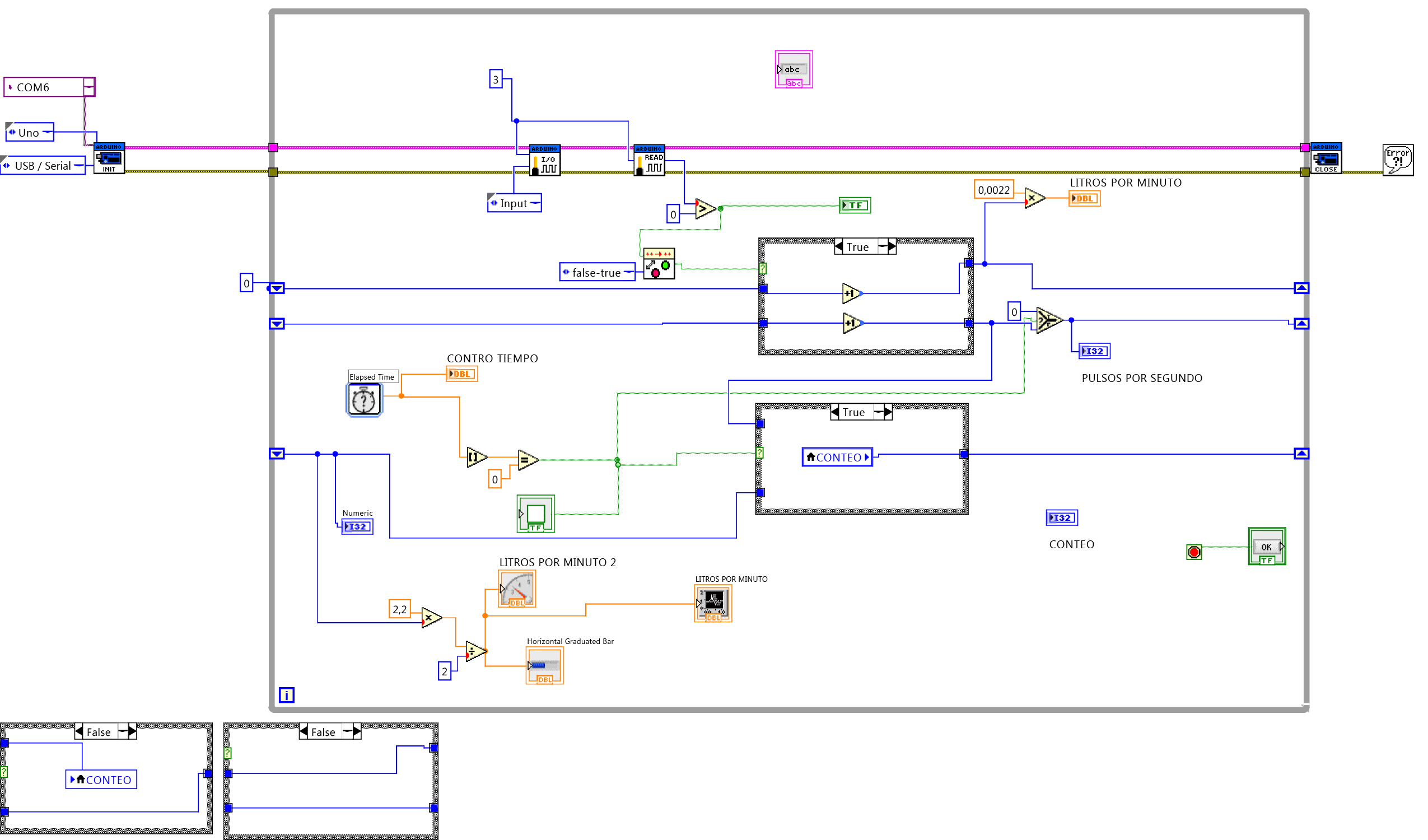Image resolution: width=1428 pixels, height=840 pixels.
Task: Select the LITROS POR MINUTO waveform chart terminal
Action: (x=713, y=604)
